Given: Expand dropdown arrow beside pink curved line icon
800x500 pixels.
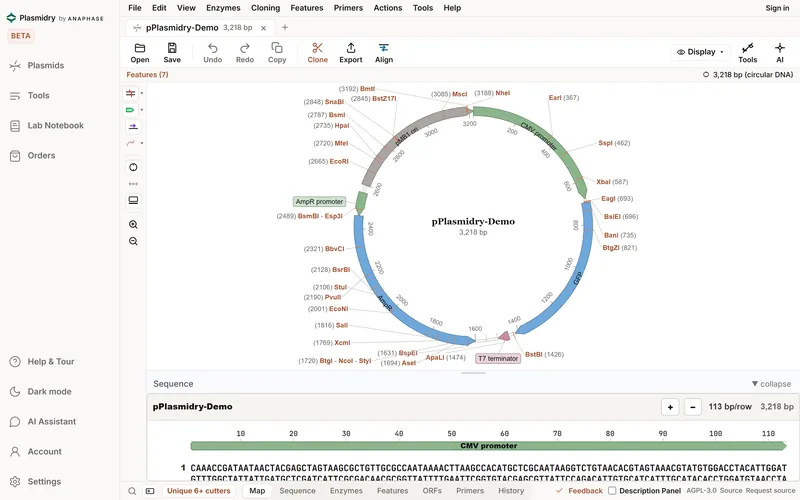Looking at the screenshot, I should 142,143.
